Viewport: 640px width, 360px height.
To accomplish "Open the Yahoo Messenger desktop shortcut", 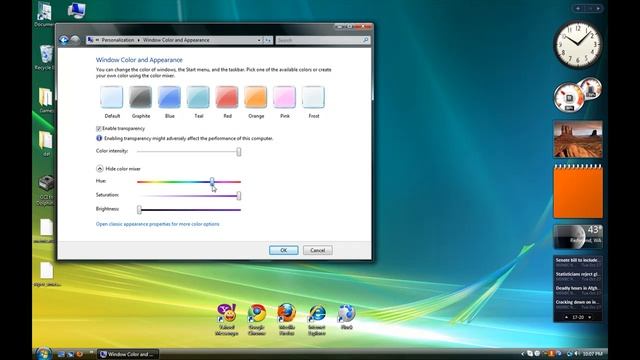I will [x=227, y=320].
